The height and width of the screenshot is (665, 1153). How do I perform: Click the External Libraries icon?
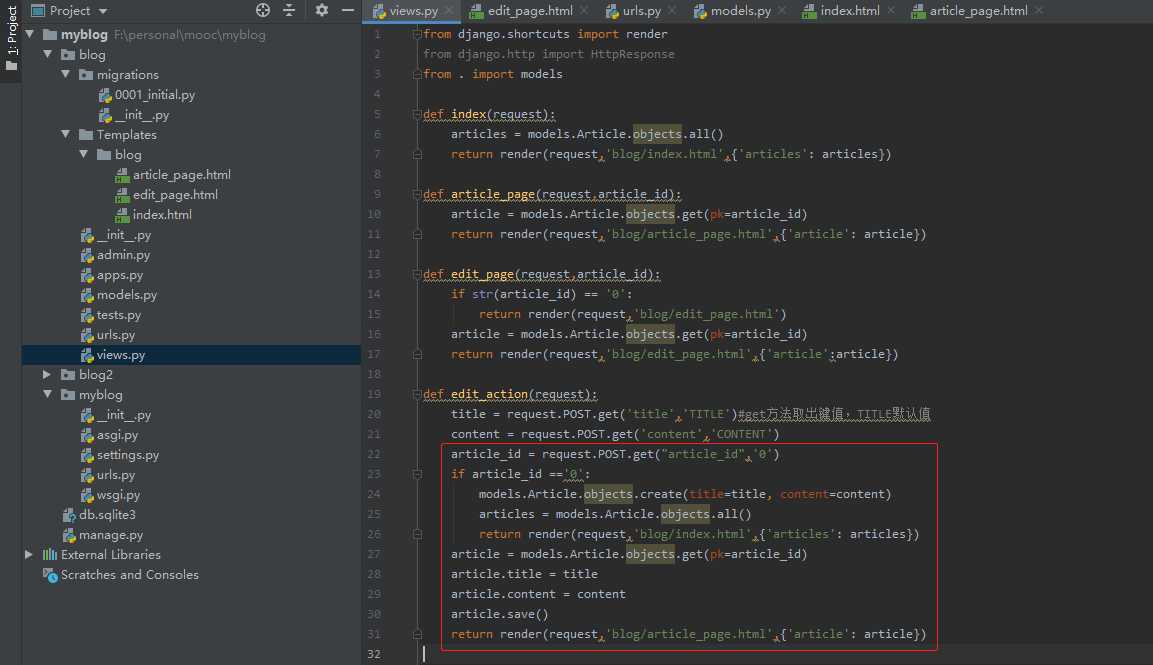(x=50, y=555)
